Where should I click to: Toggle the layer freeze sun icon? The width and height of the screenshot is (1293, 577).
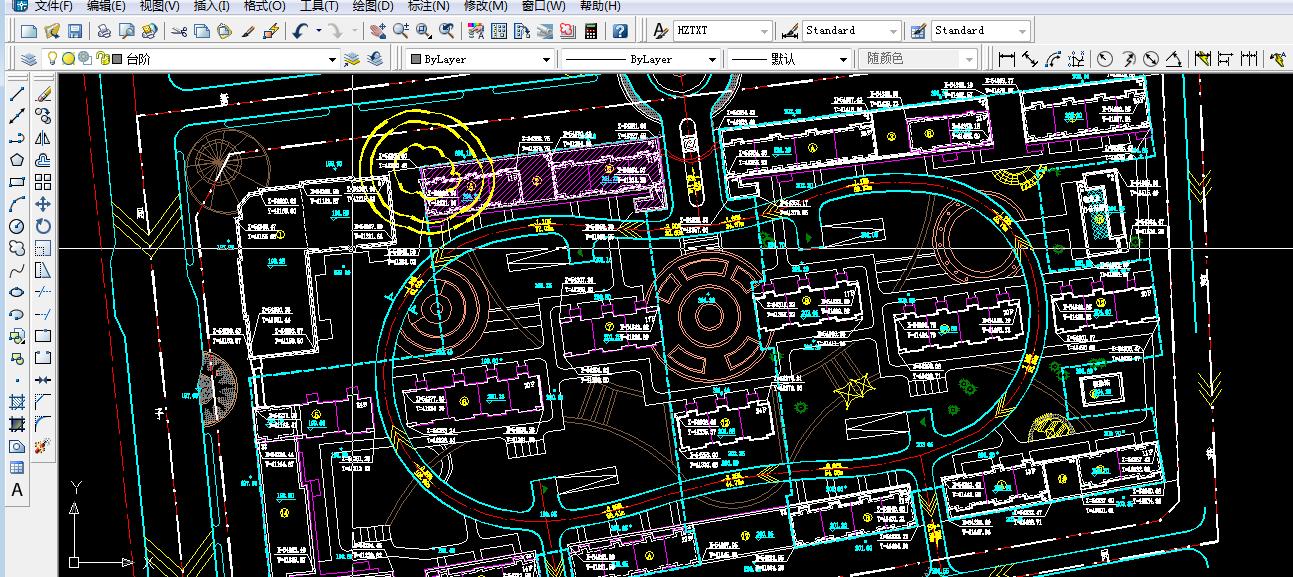pyautogui.click(x=68, y=59)
